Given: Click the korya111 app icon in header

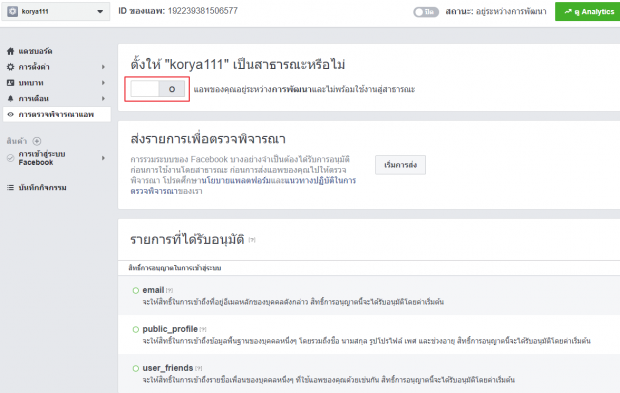Looking at the screenshot, I should (13, 11).
